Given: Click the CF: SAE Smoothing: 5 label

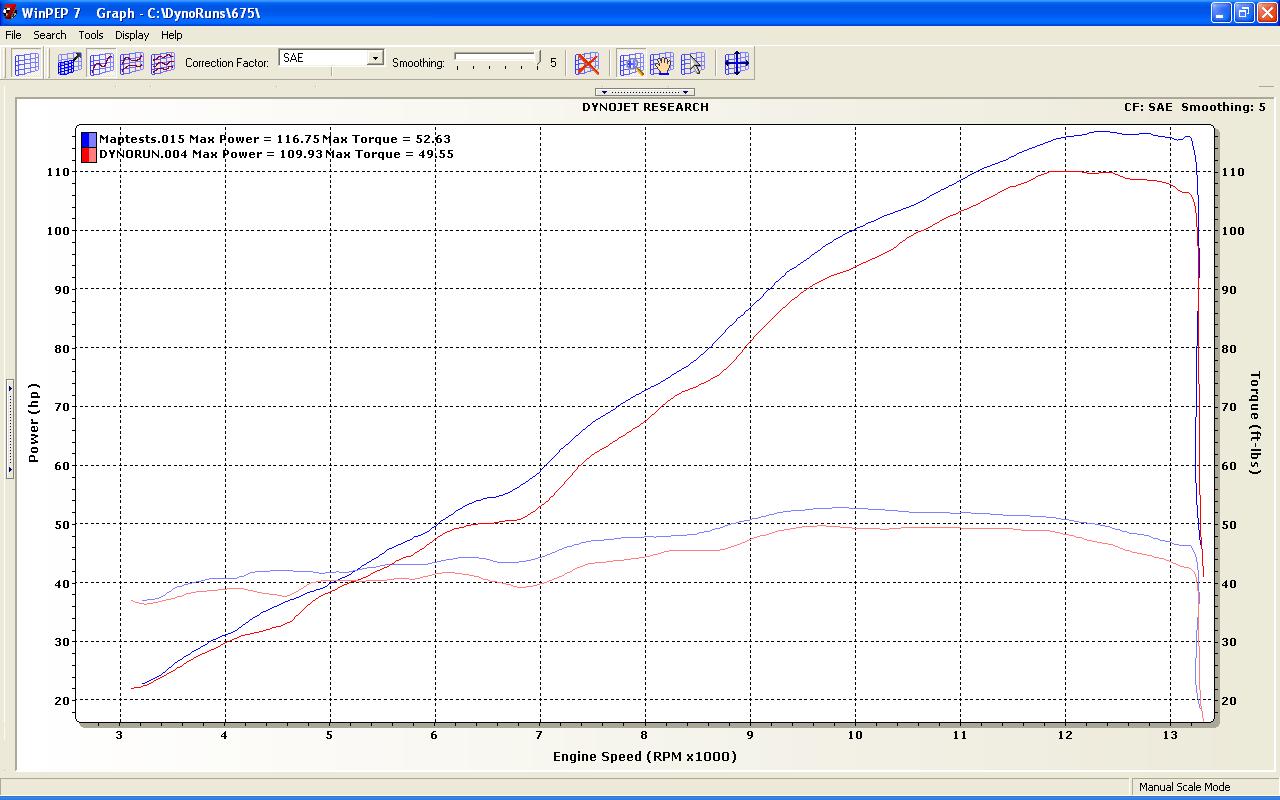Looking at the screenshot, I should tap(1194, 107).
